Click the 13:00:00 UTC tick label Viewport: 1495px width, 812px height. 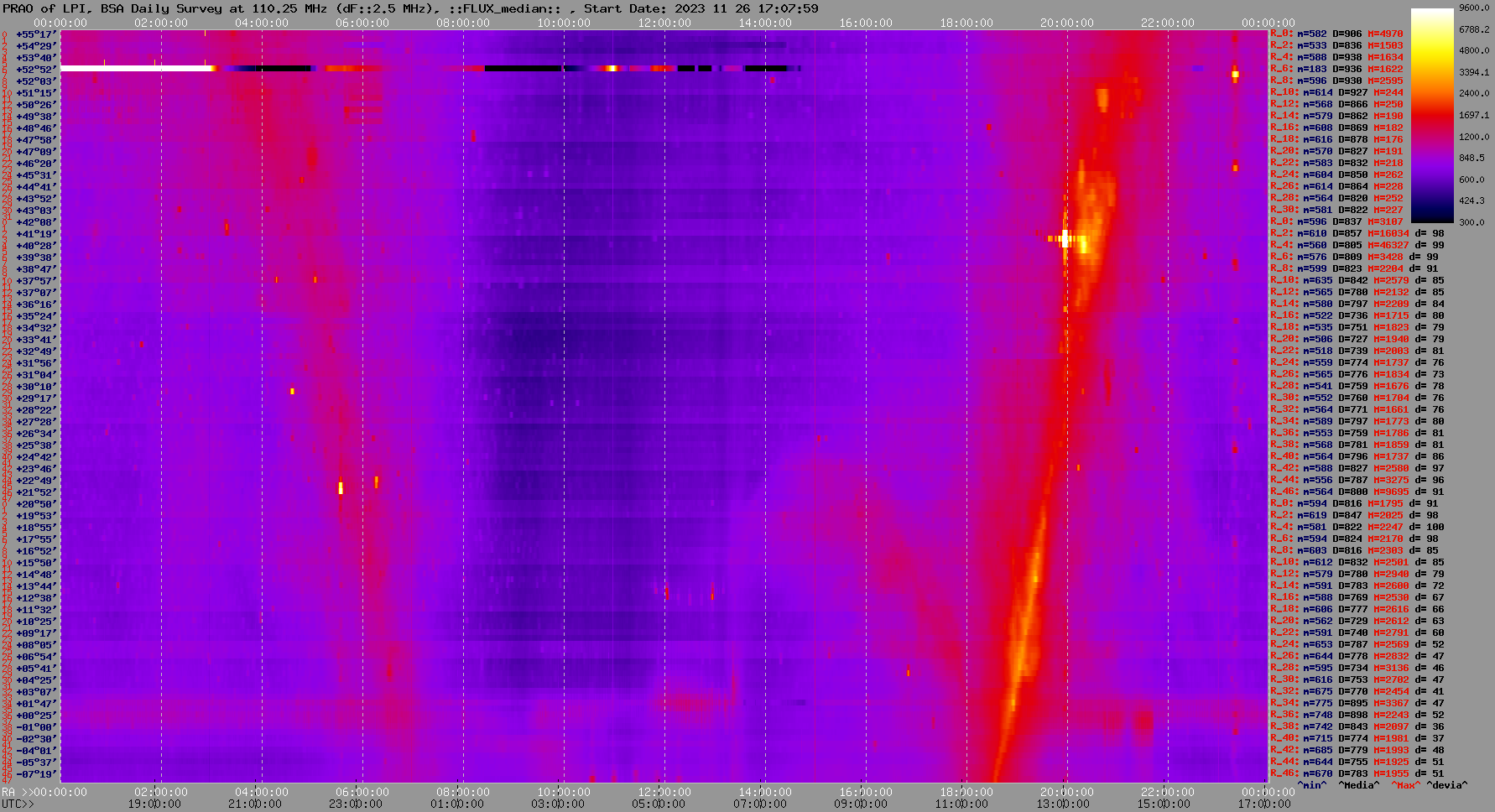coord(1063,804)
